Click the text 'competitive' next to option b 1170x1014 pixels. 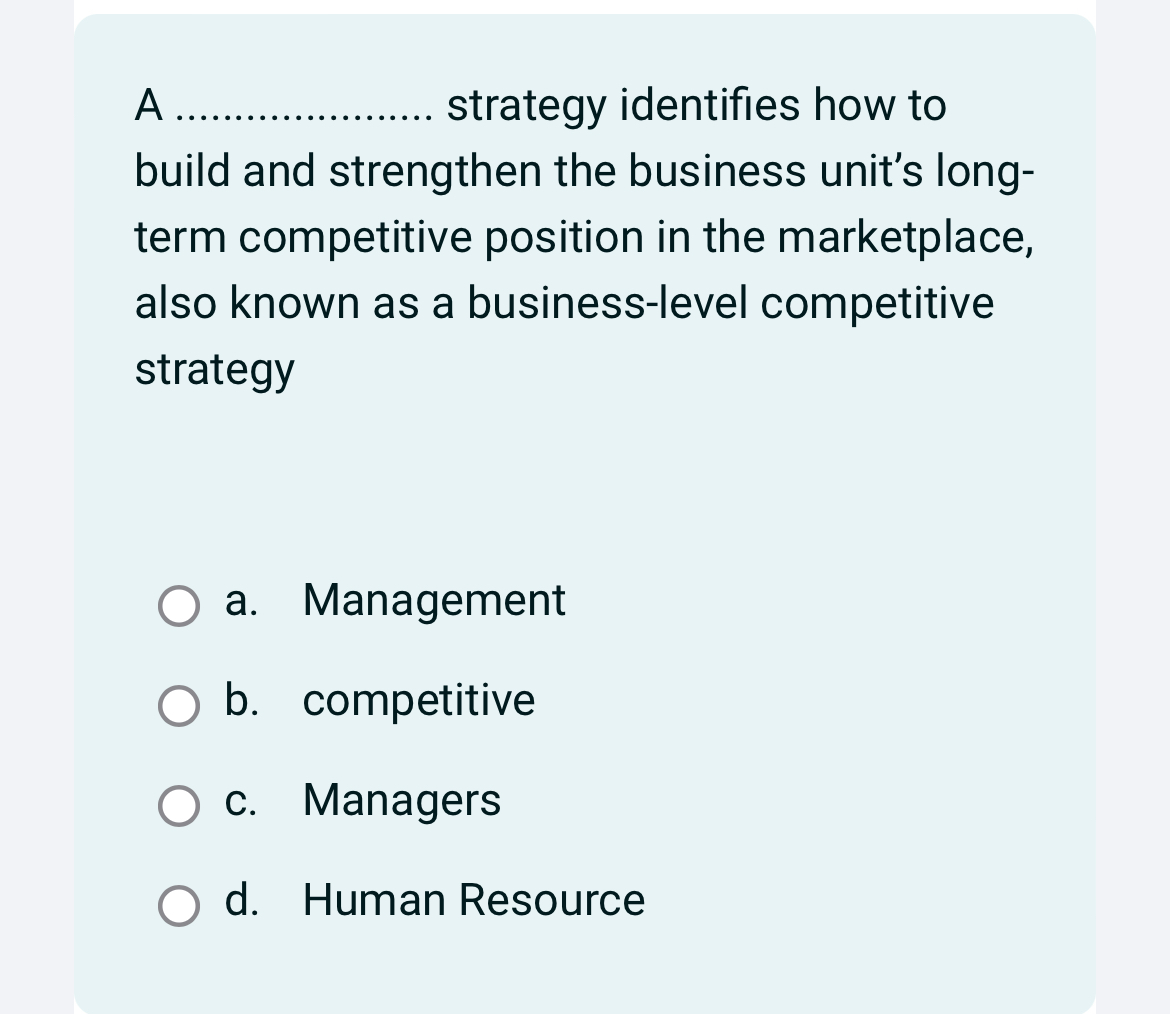418,701
